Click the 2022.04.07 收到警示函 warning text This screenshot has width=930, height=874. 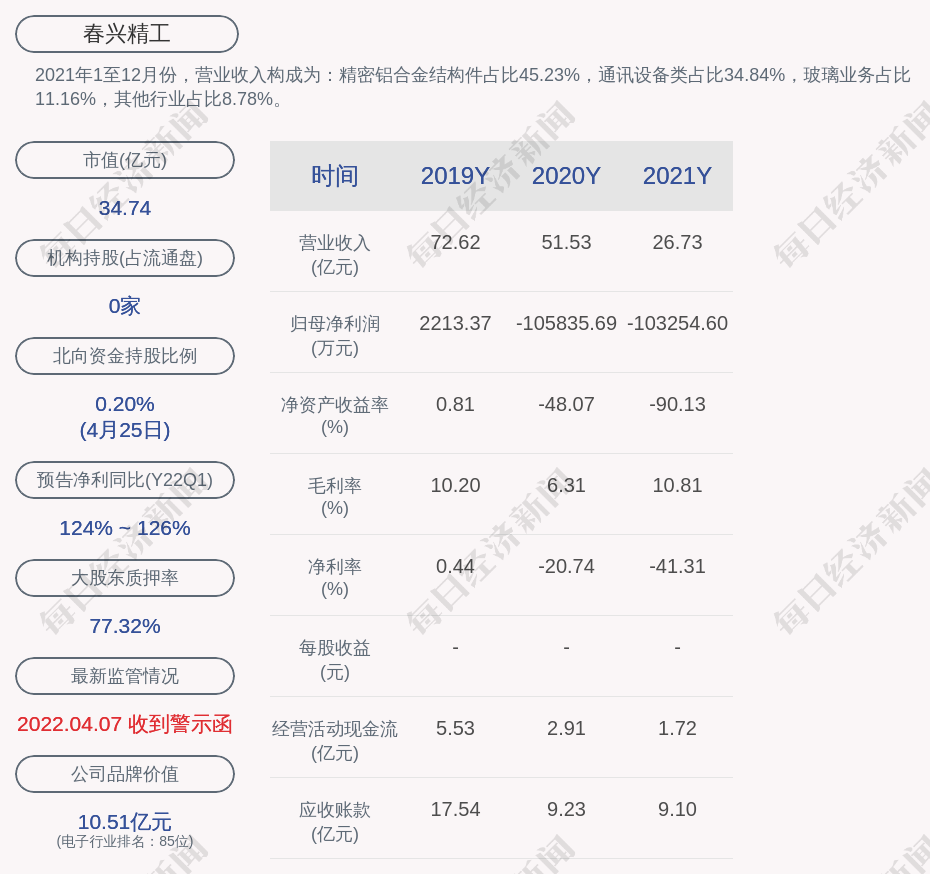(125, 724)
